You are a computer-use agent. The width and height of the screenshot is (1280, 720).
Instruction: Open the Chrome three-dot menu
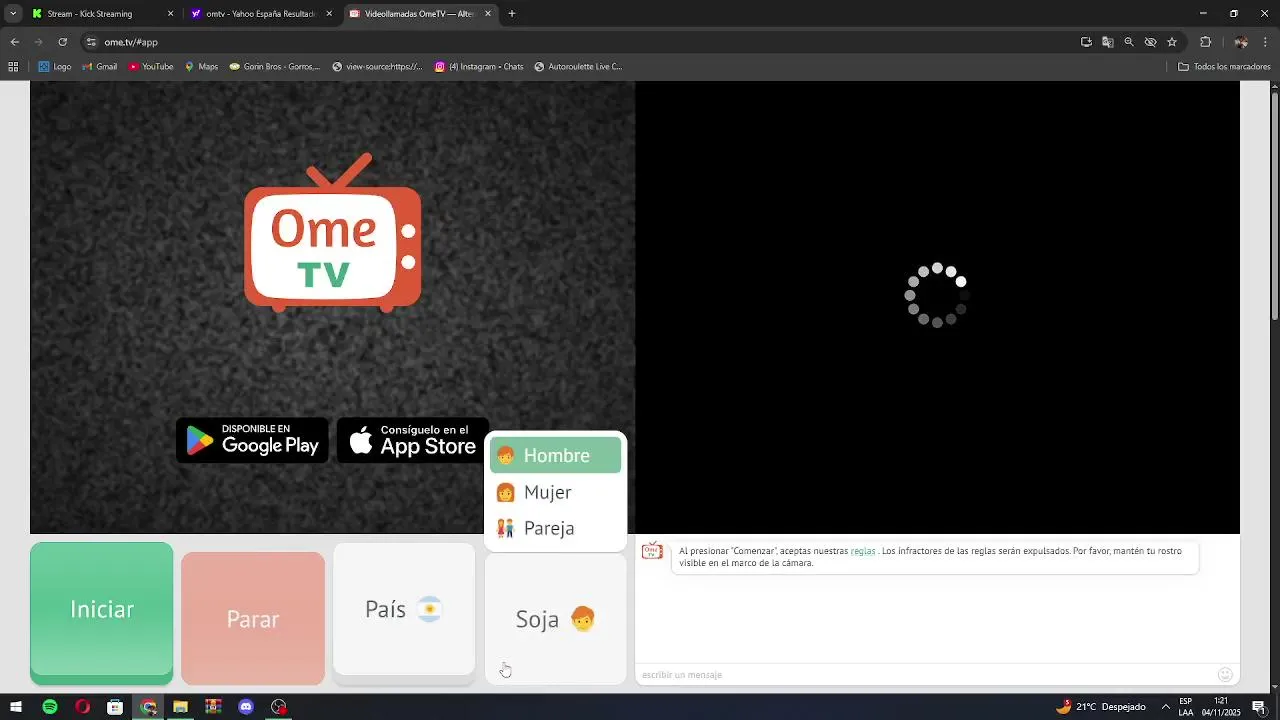click(x=1266, y=42)
